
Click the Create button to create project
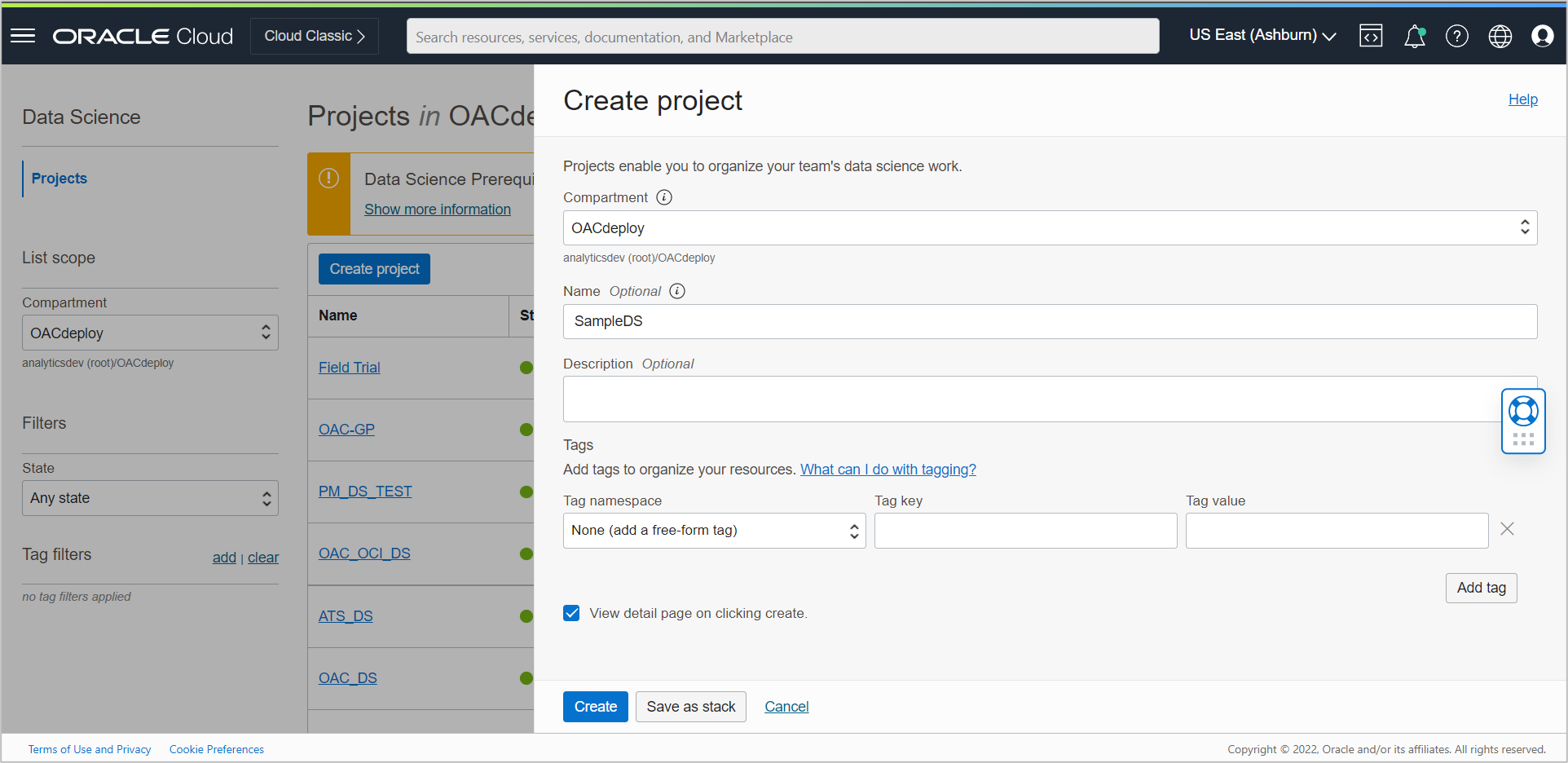coord(595,706)
